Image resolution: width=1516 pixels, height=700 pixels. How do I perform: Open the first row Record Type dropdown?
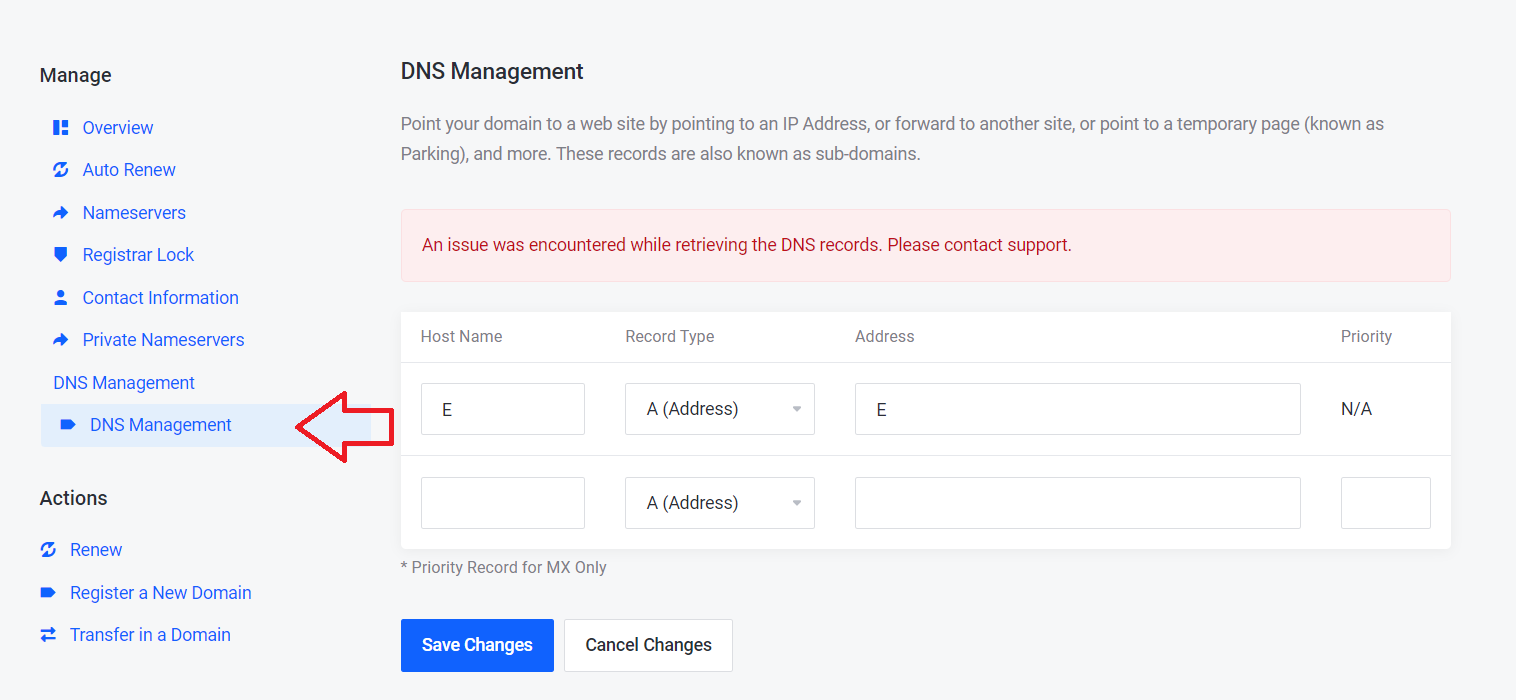tap(719, 409)
